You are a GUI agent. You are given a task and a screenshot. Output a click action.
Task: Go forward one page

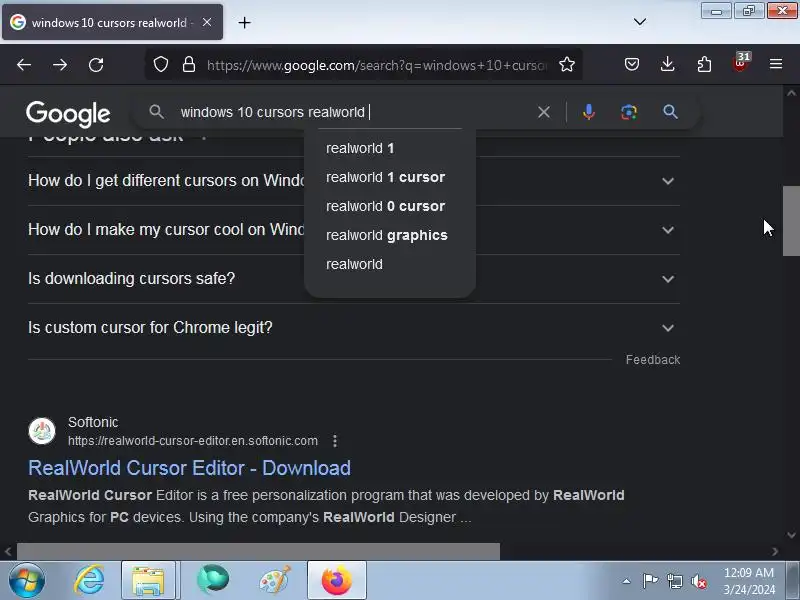[60, 65]
